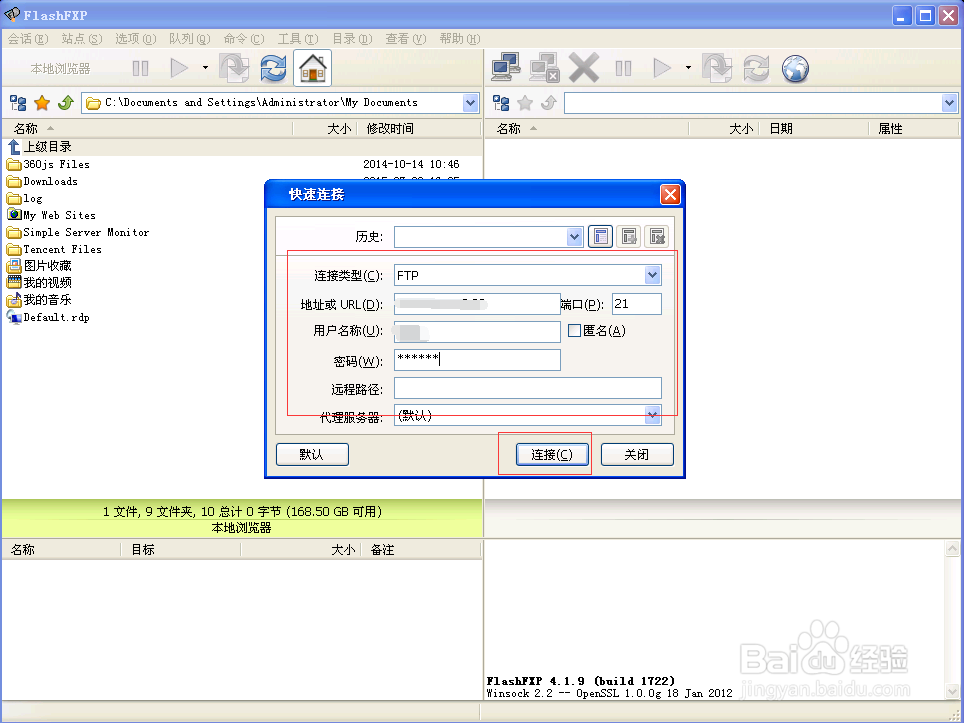Viewport: 964px width, 723px height.
Task: Click the remote abort X icon
Action: (583, 68)
